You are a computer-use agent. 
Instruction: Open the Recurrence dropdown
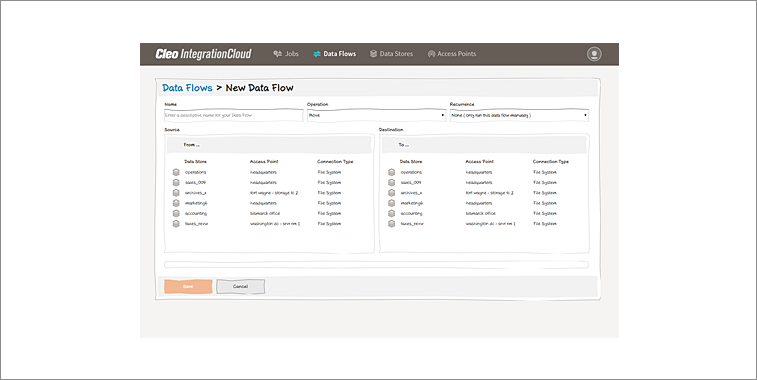click(x=519, y=115)
